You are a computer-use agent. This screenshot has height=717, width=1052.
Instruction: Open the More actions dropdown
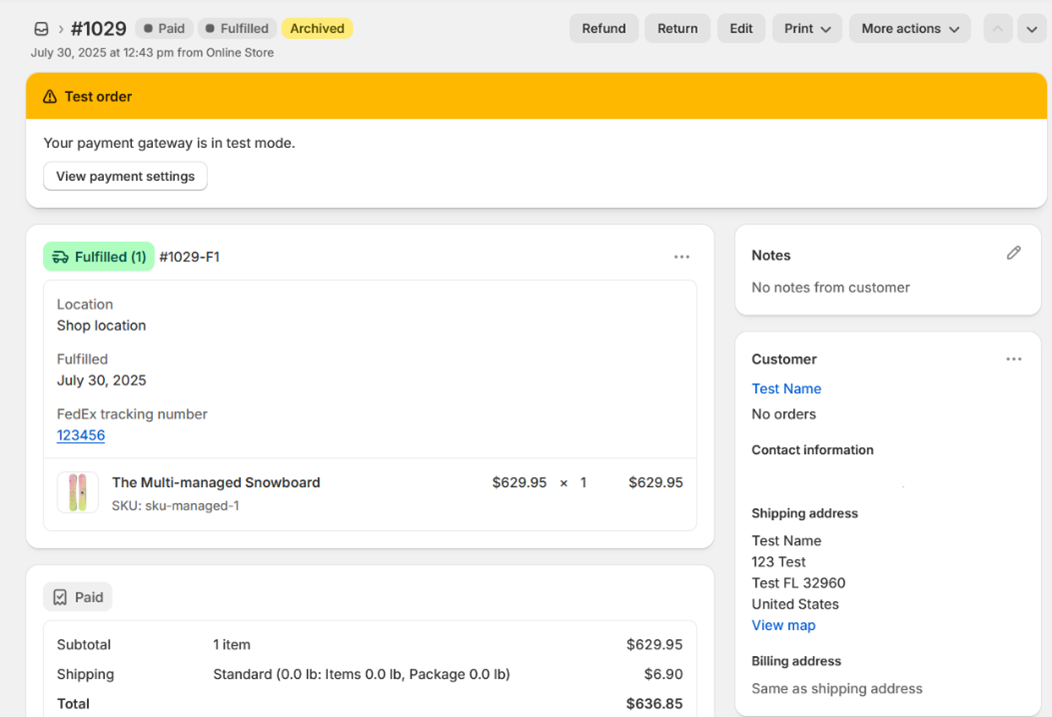[x=909, y=29]
